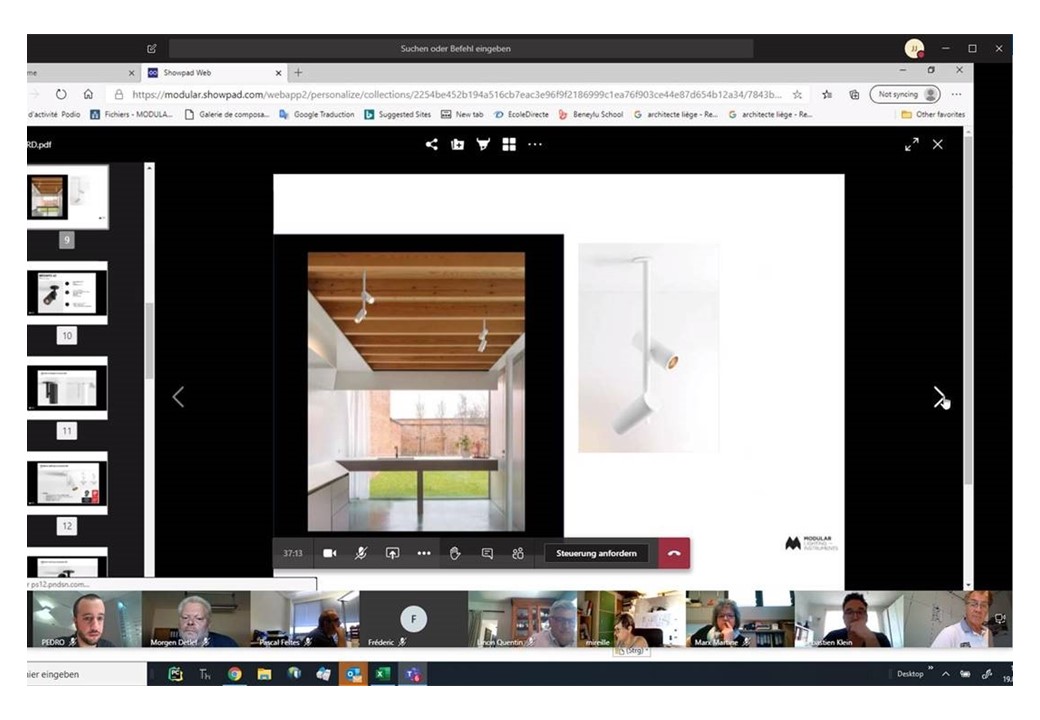Screen dimensions: 1040x720
Task: Select mireille's video tile
Action: 631,619
